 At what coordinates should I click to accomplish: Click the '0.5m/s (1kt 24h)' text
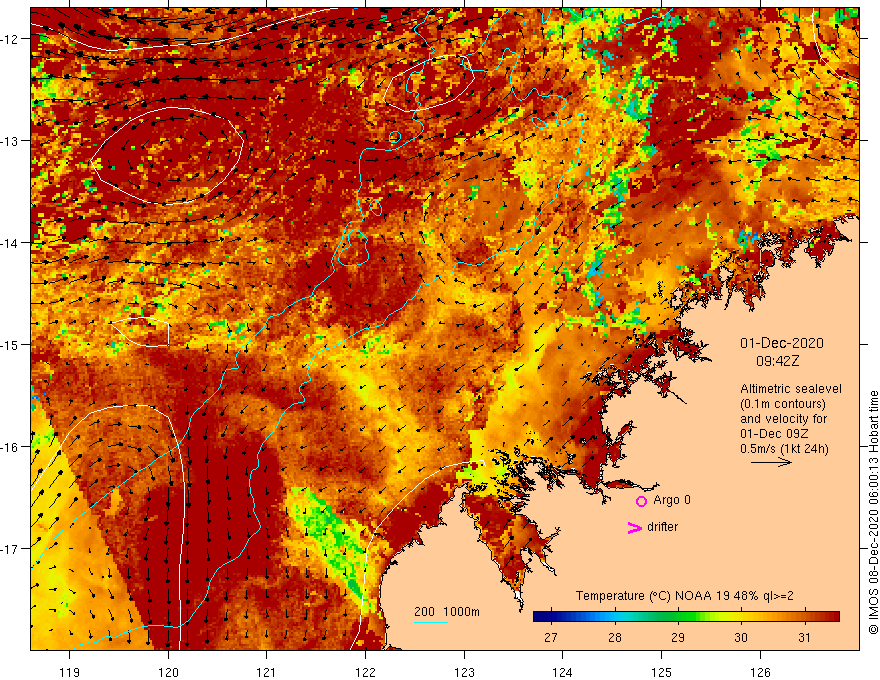(x=784, y=449)
